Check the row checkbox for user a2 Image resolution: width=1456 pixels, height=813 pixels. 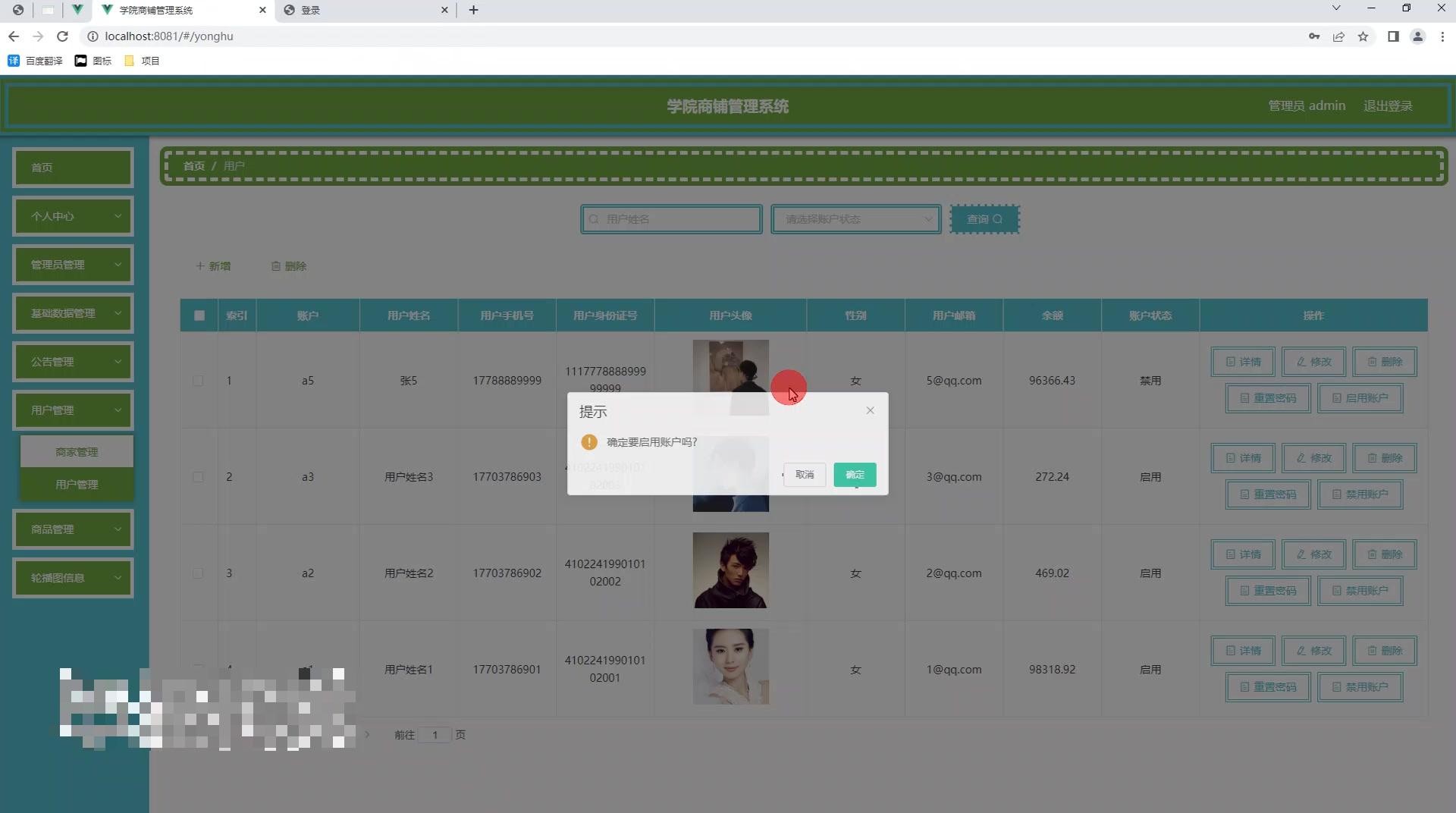tap(199, 573)
